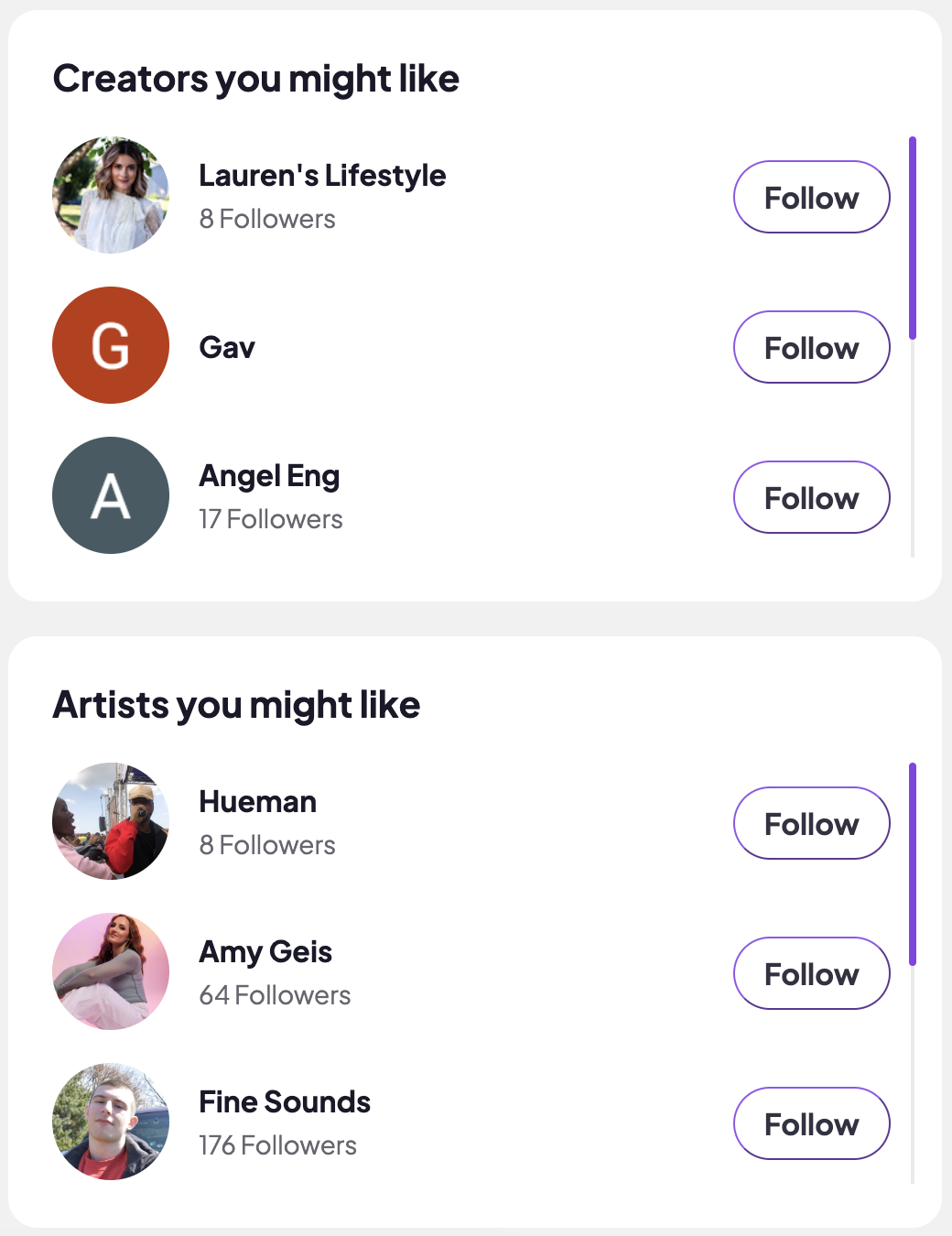Viewport: 952px width, 1236px height.
Task: Click Angel Eng's gray A avatar
Action: (x=111, y=495)
